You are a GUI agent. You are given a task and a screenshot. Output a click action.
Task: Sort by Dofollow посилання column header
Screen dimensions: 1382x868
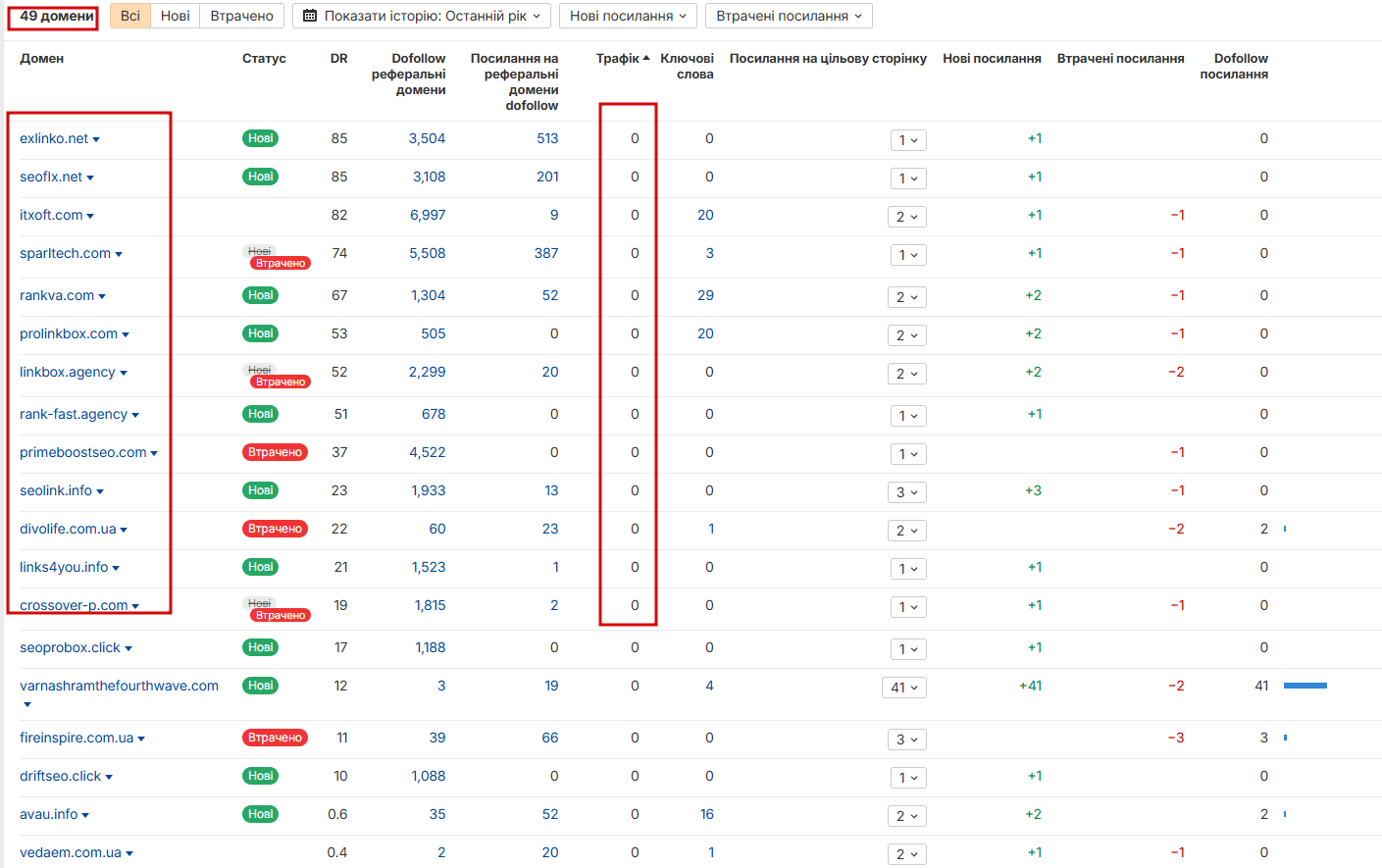click(1234, 66)
